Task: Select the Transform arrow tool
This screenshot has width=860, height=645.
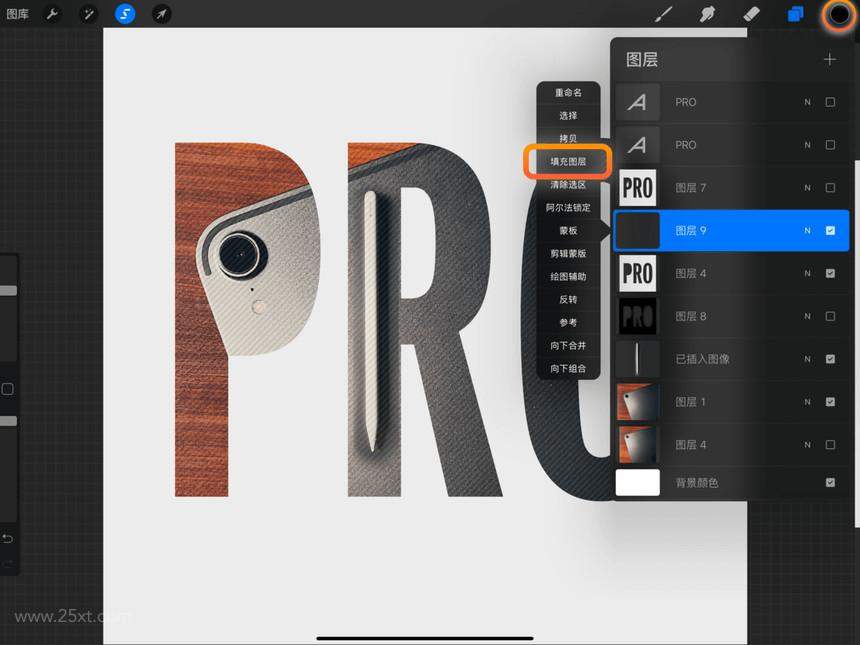Action: tap(161, 14)
